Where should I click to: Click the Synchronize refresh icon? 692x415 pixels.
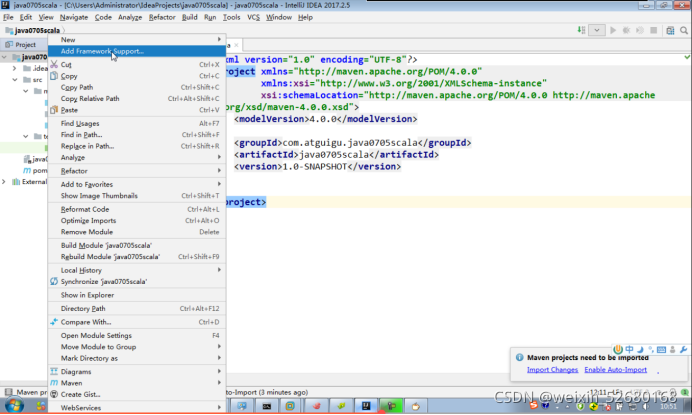tap(54, 281)
